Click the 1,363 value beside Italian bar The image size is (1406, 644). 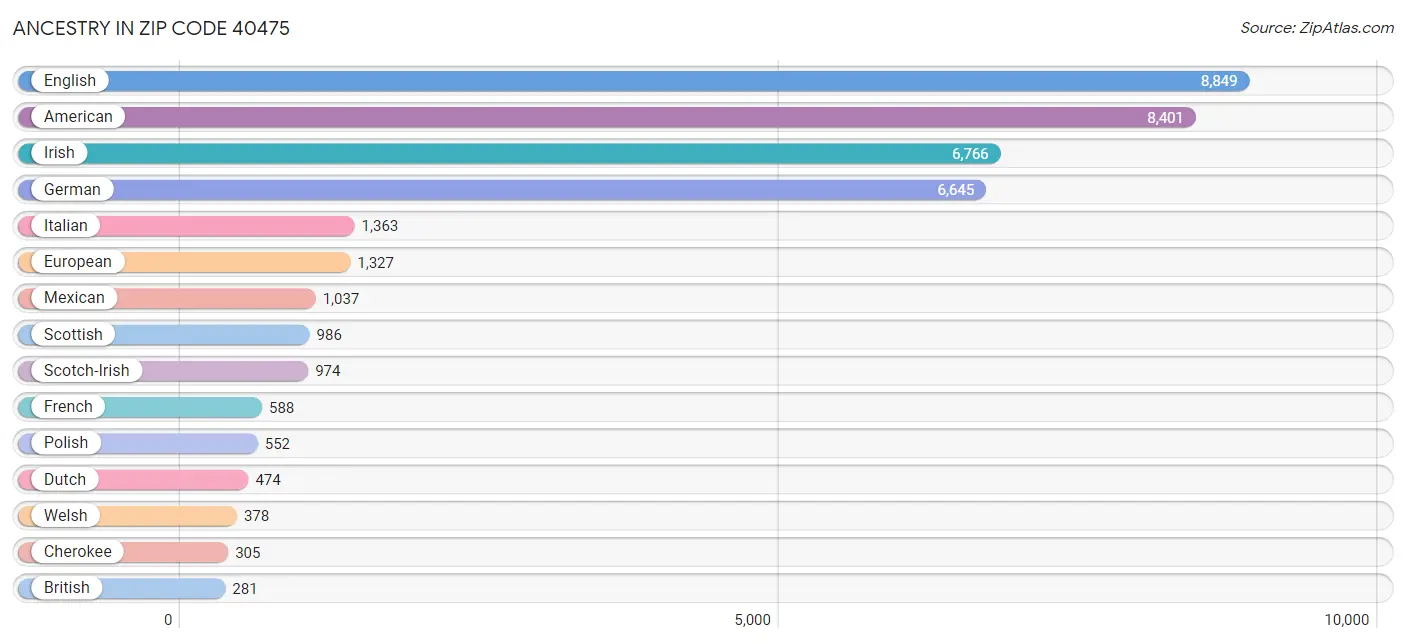tap(380, 226)
